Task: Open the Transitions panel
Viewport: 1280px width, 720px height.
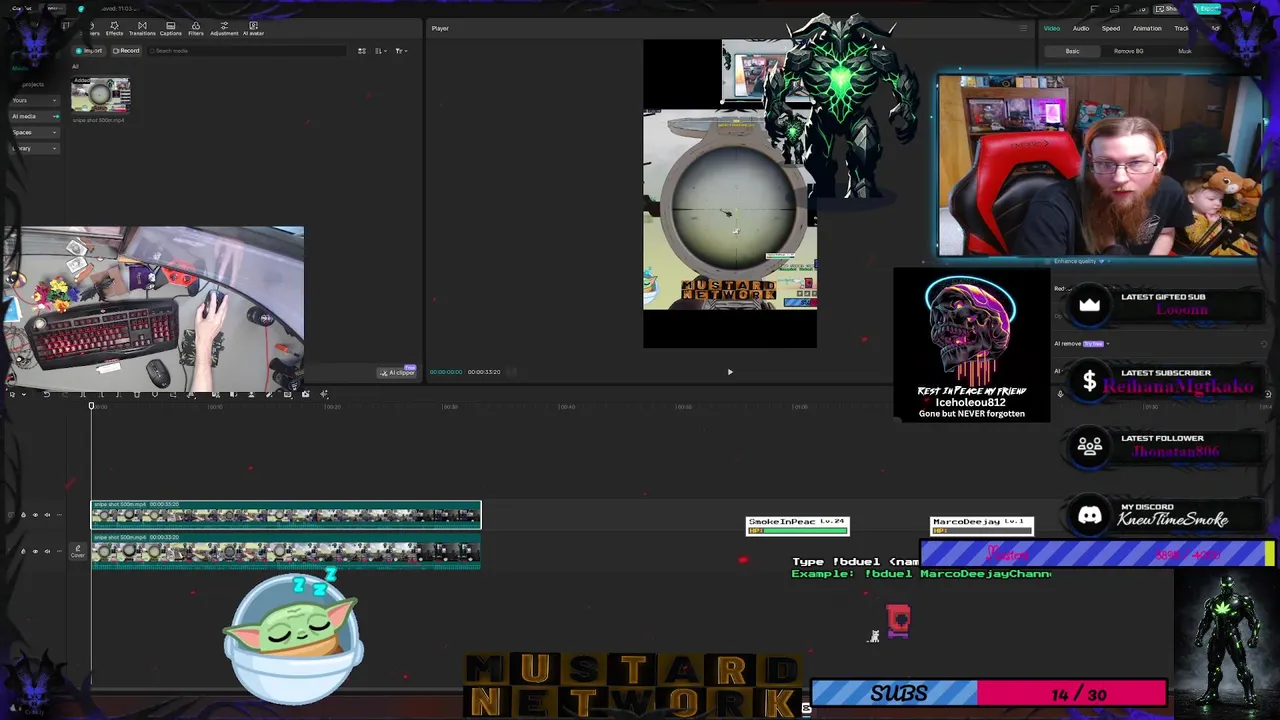Action: pyautogui.click(x=142, y=28)
